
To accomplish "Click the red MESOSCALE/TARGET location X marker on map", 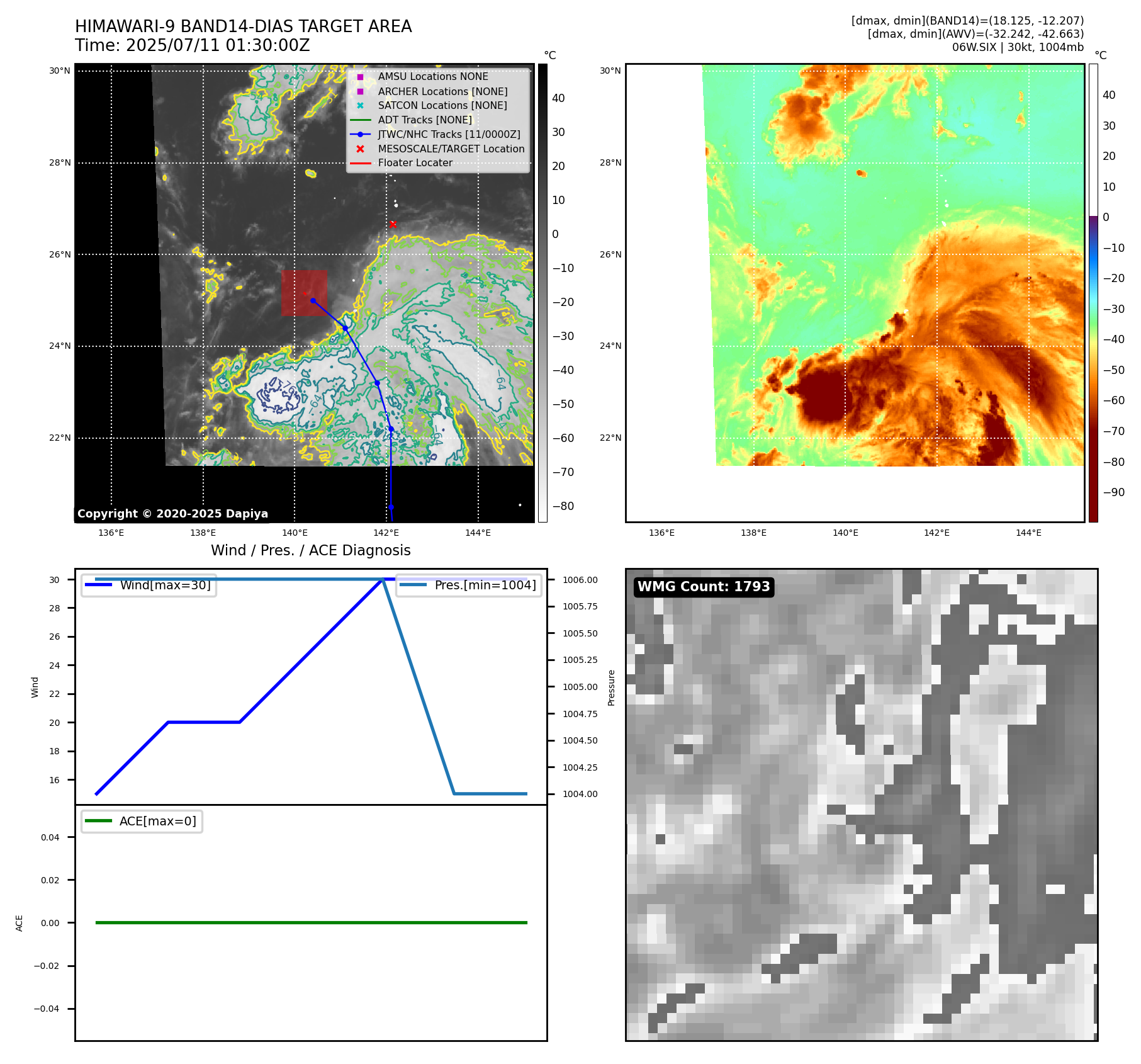I will point(393,224).
